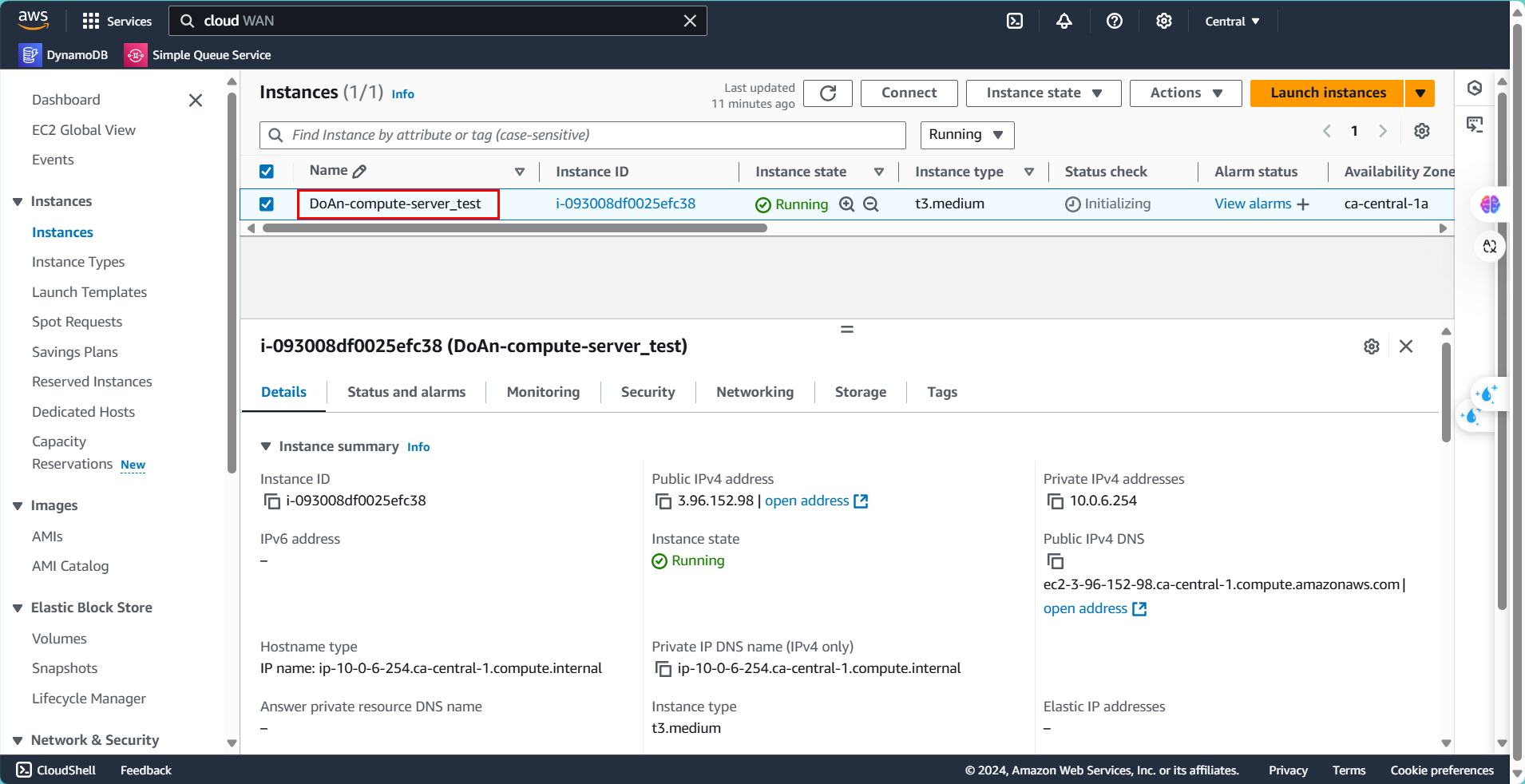Go to the next page of instances
This screenshot has width=1525, height=784.
1383,131
